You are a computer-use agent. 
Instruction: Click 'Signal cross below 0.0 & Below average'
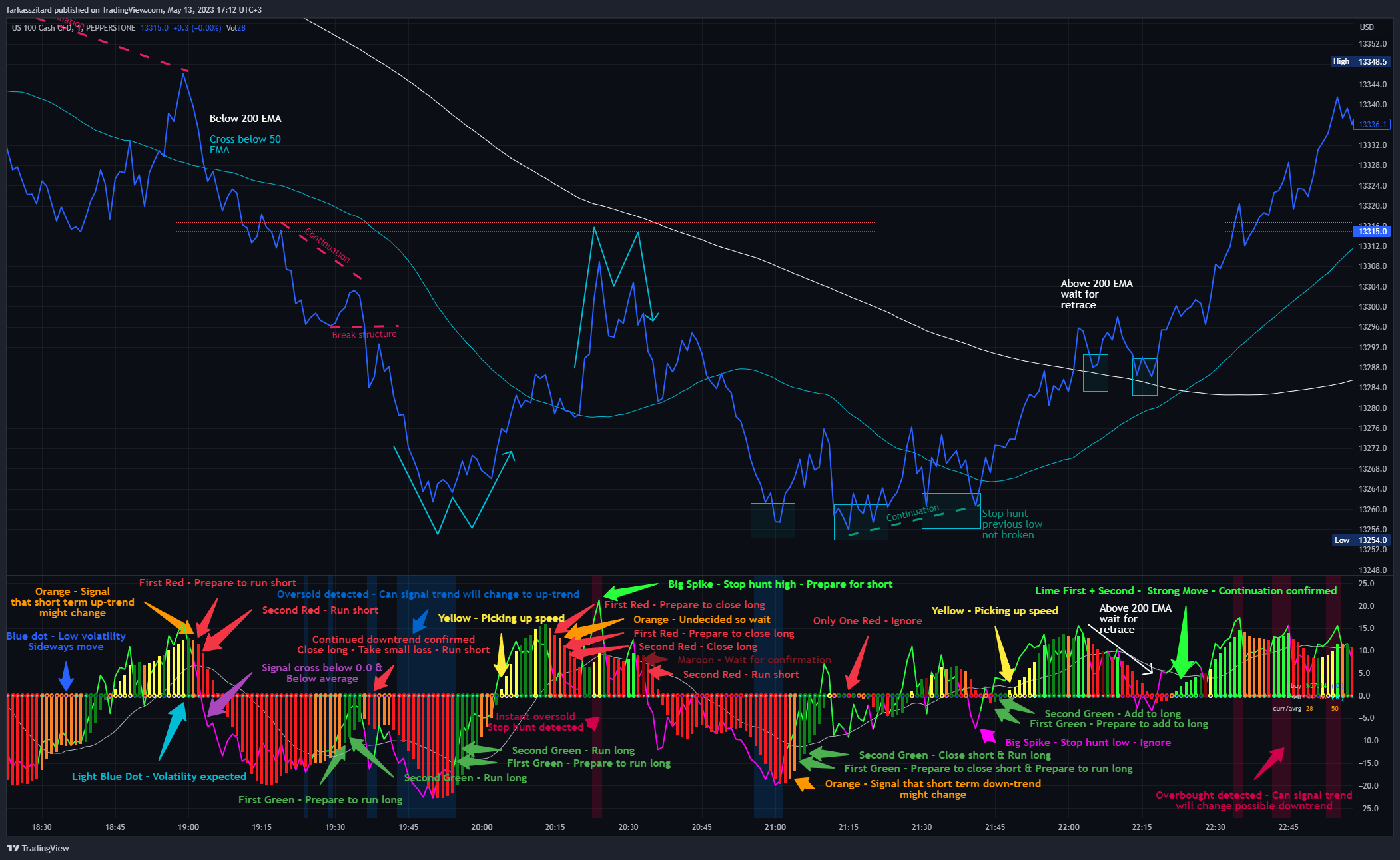pos(322,673)
